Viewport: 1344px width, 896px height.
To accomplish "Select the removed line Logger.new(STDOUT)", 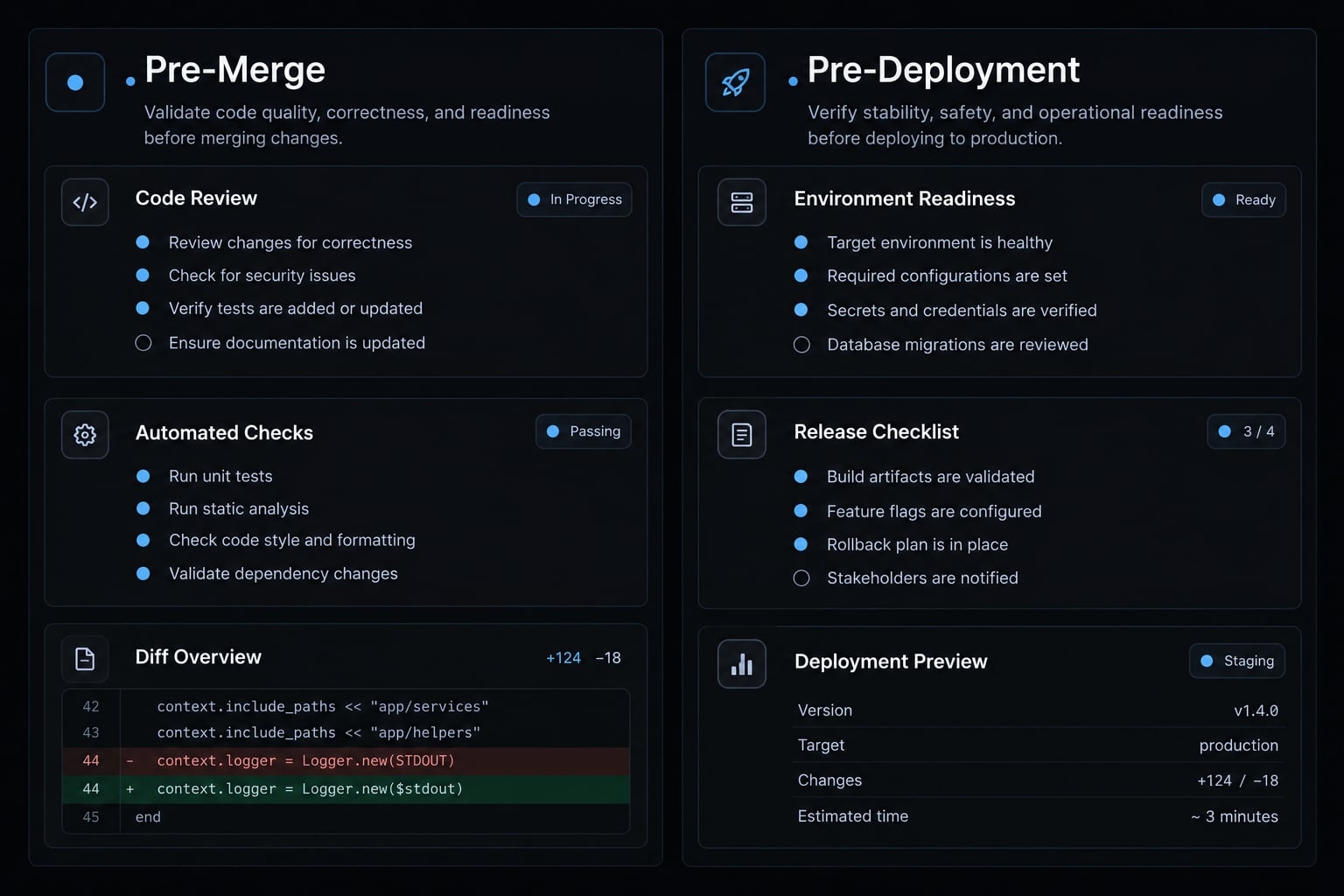I will click(x=346, y=761).
